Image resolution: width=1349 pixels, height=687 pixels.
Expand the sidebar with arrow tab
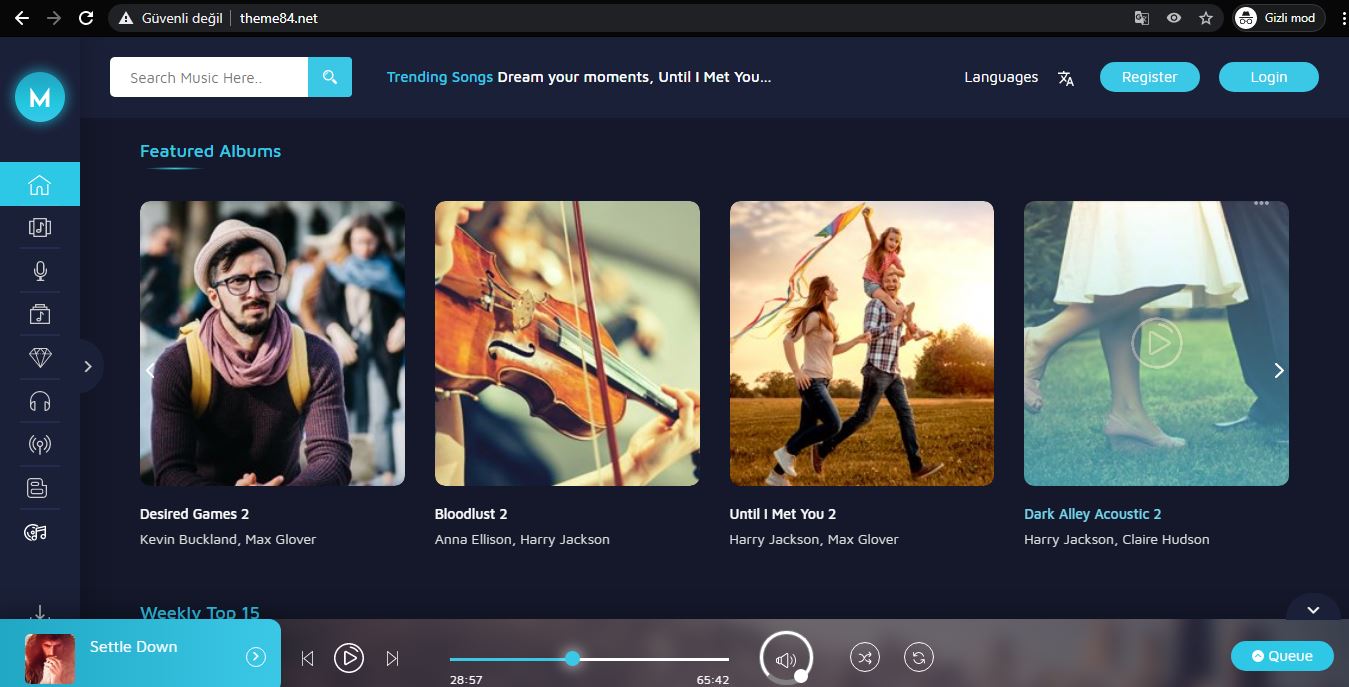pyautogui.click(x=89, y=367)
